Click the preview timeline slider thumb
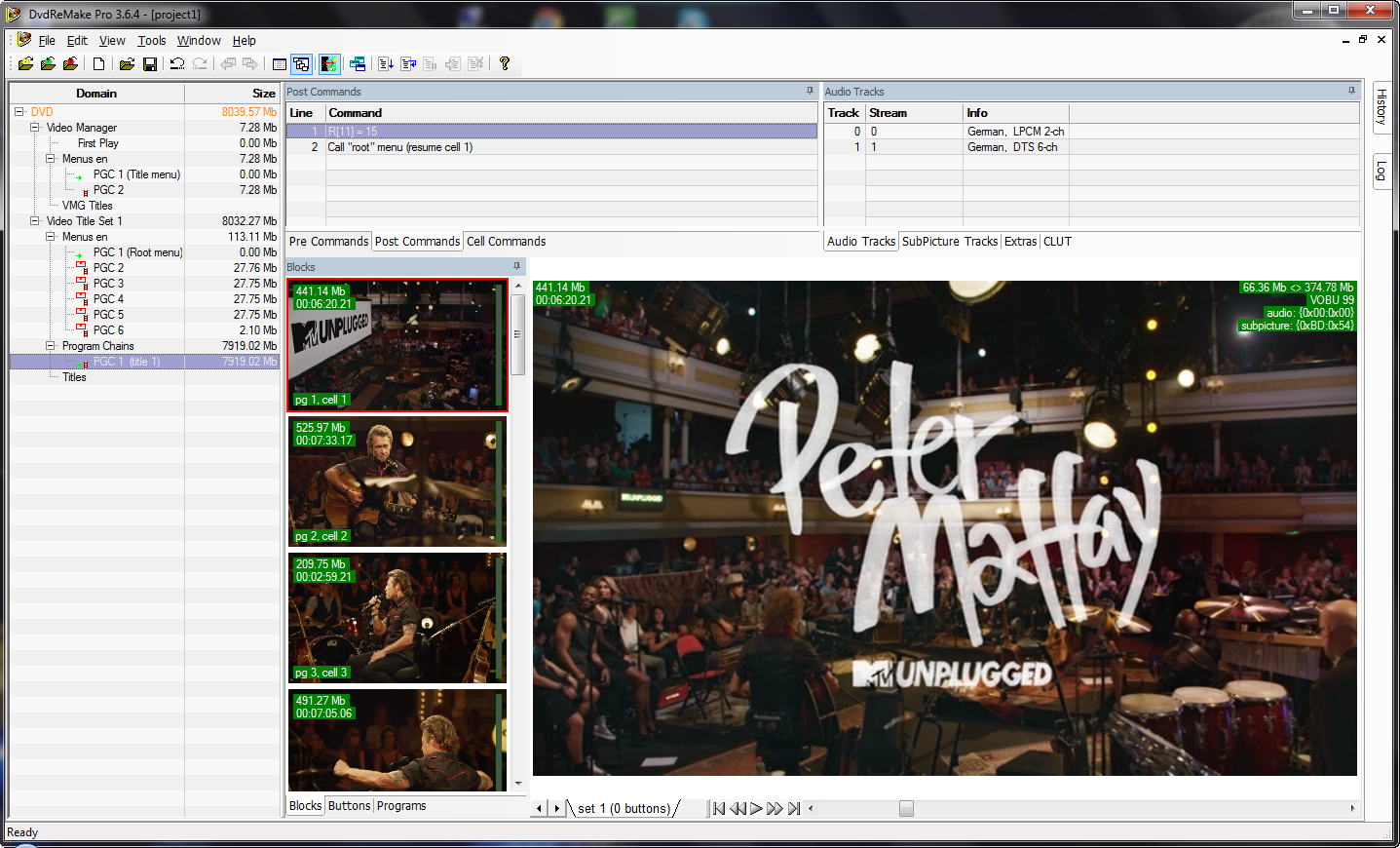1400x848 pixels. [906, 808]
